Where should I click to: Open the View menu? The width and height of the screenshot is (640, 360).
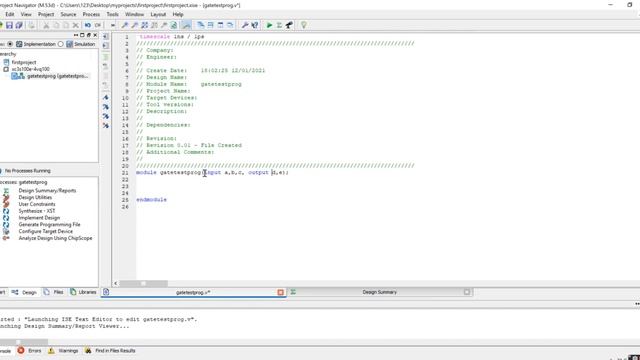pyautogui.click(x=26, y=14)
